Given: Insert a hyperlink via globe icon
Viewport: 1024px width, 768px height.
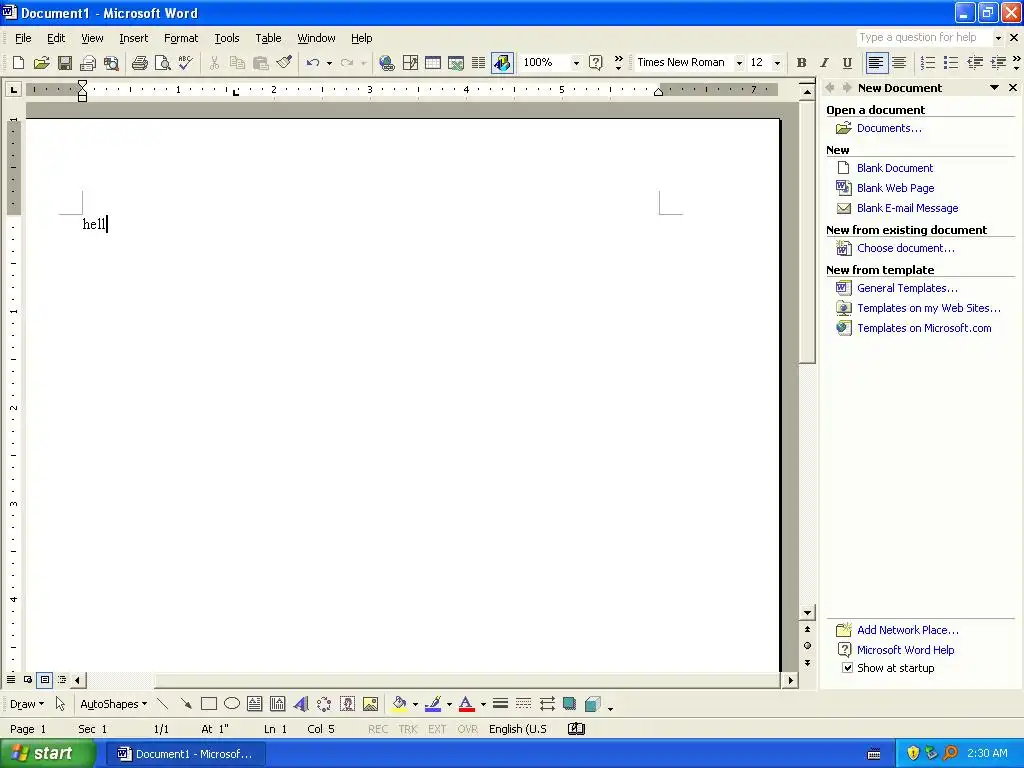Looking at the screenshot, I should click(387, 63).
